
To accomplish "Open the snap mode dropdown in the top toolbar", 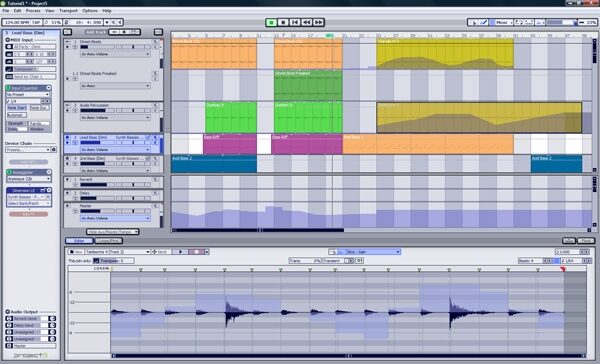I will click(x=501, y=23).
